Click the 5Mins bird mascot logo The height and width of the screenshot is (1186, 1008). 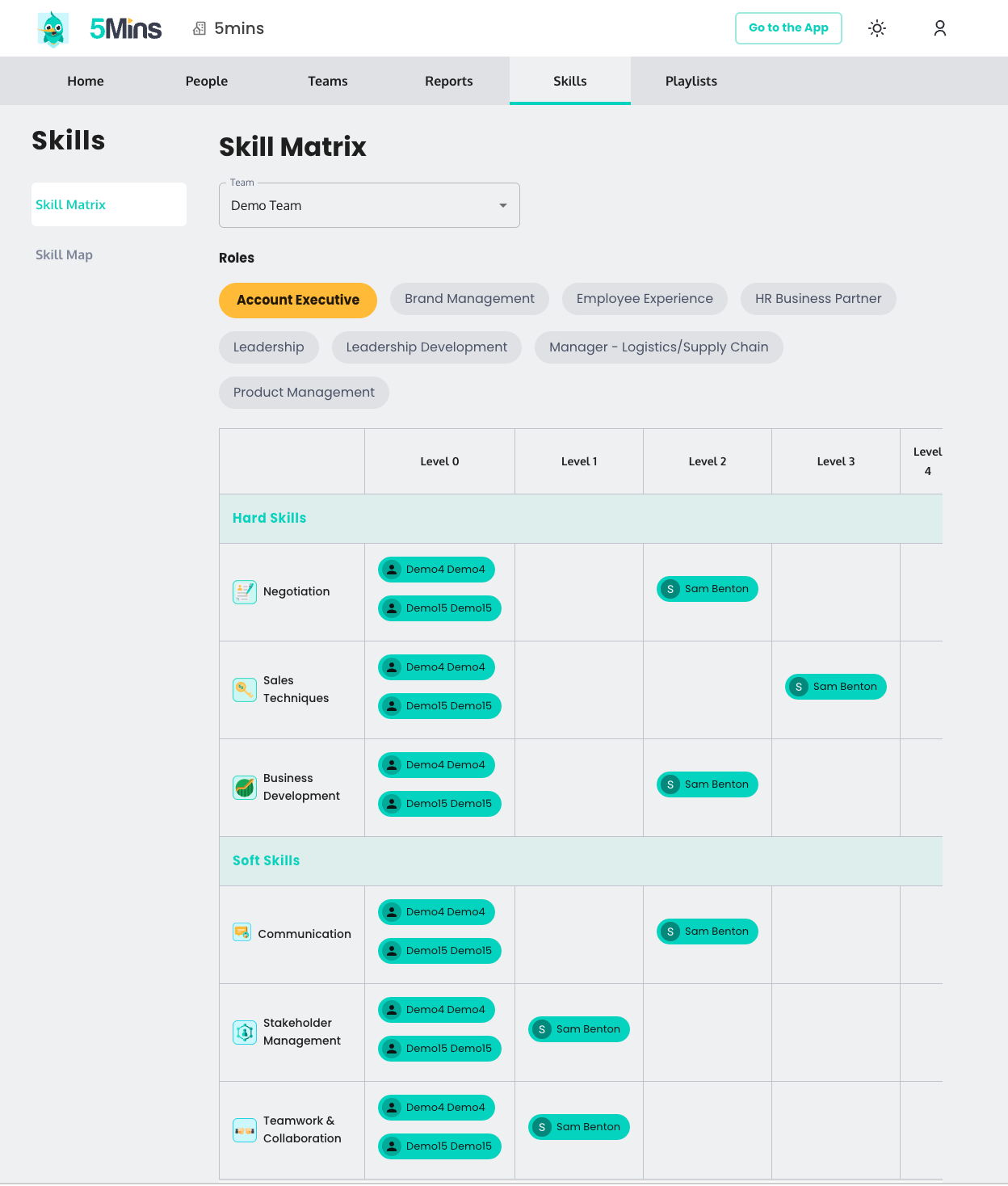(53, 29)
